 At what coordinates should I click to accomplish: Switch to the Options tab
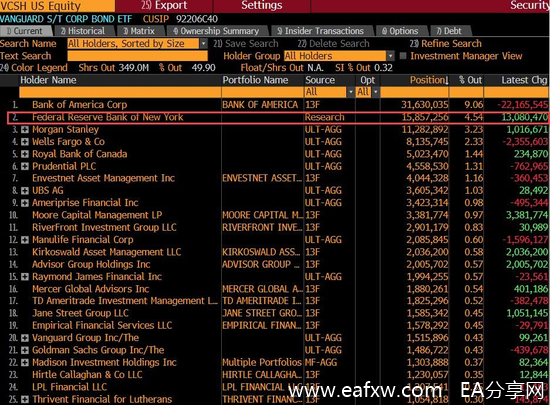401,31
